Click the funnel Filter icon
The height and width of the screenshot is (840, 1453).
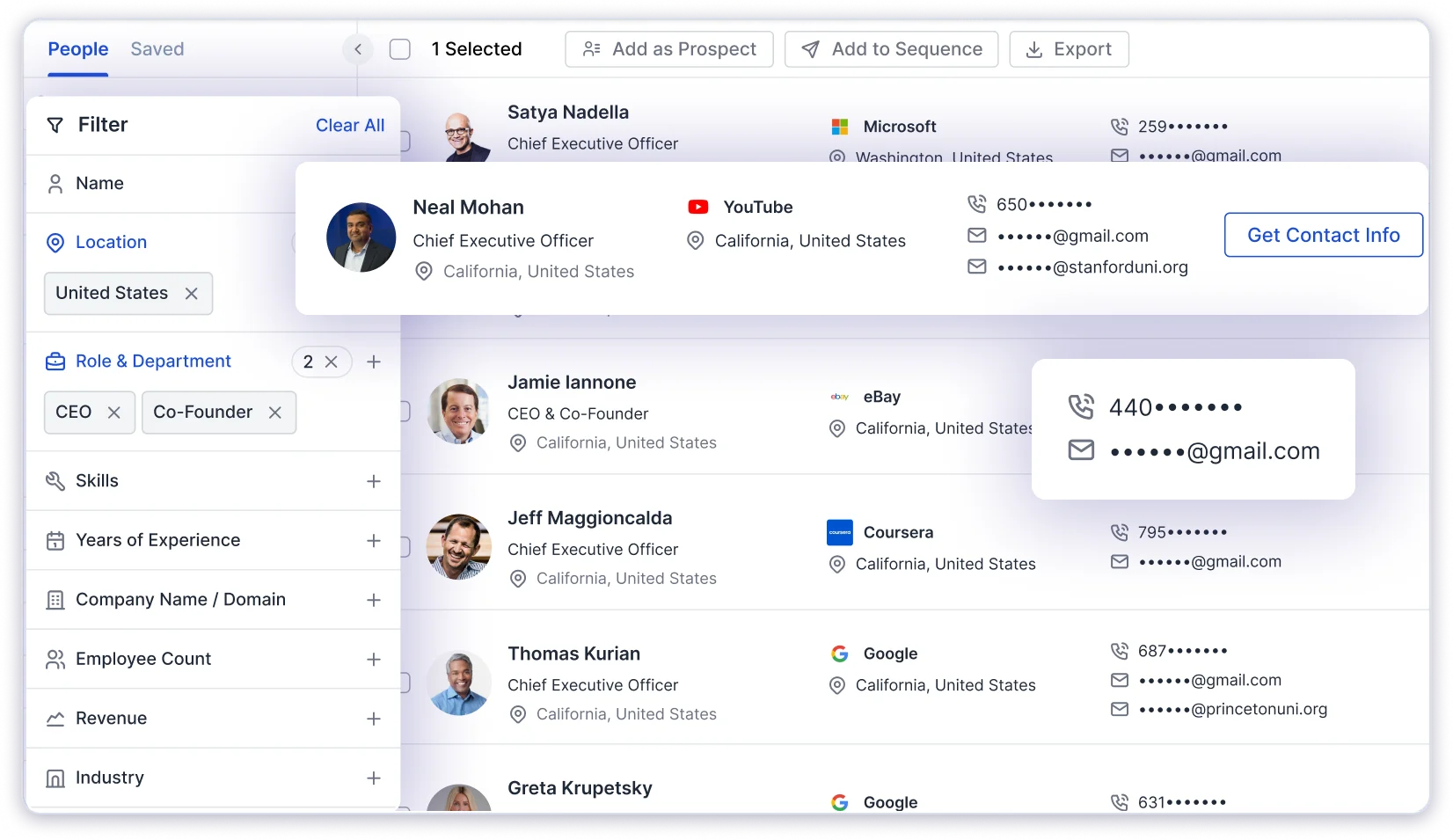(55, 125)
